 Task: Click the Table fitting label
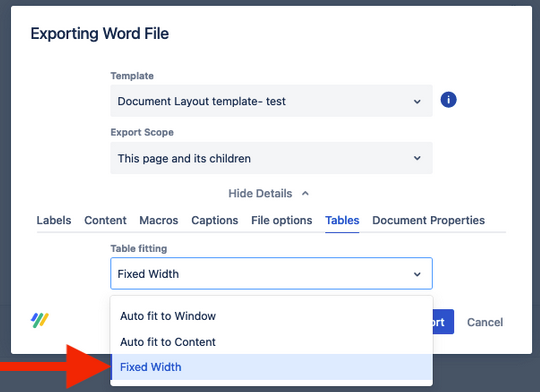coord(139,248)
